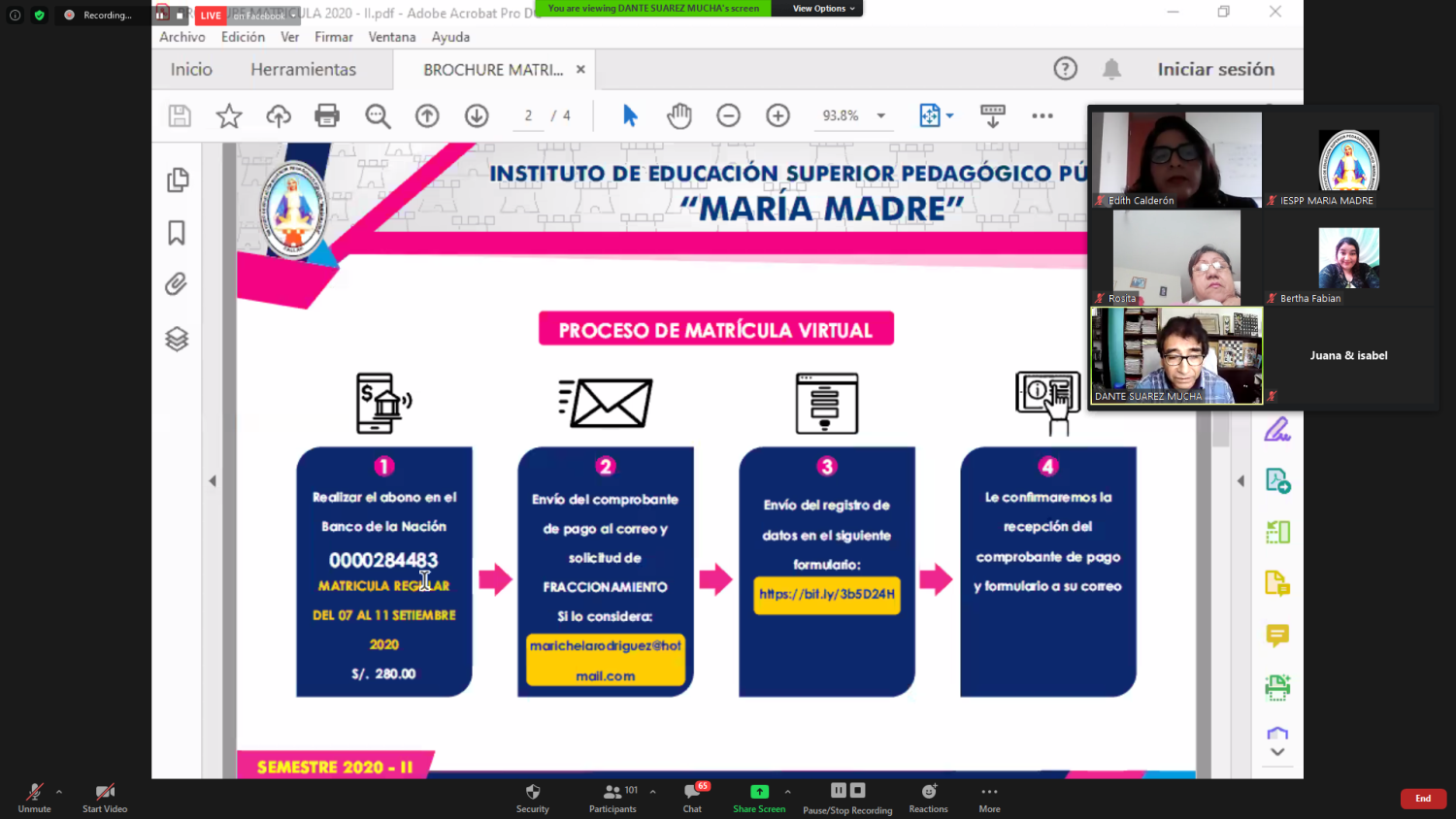The image size is (1456, 819).
Task: Expand audio options arrow next to Unmute
Action: pos(59,792)
